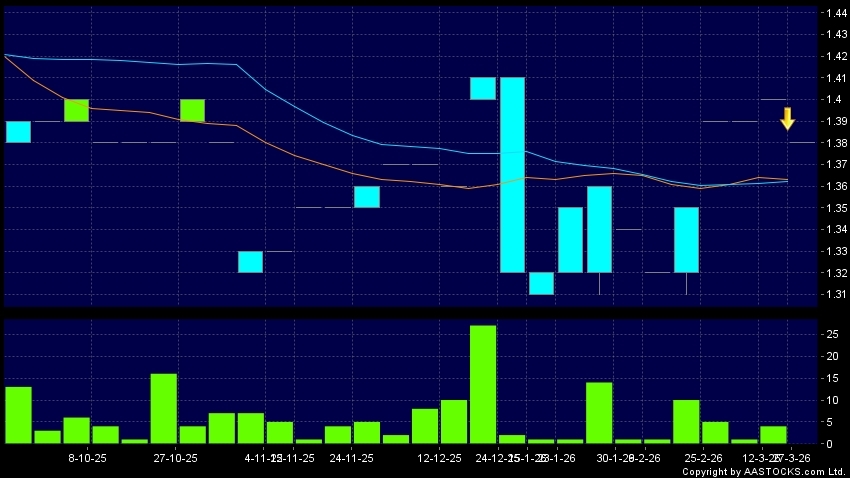The width and height of the screenshot is (850, 478).
Task: Click the 1.44 price axis label
Action: (828, 13)
